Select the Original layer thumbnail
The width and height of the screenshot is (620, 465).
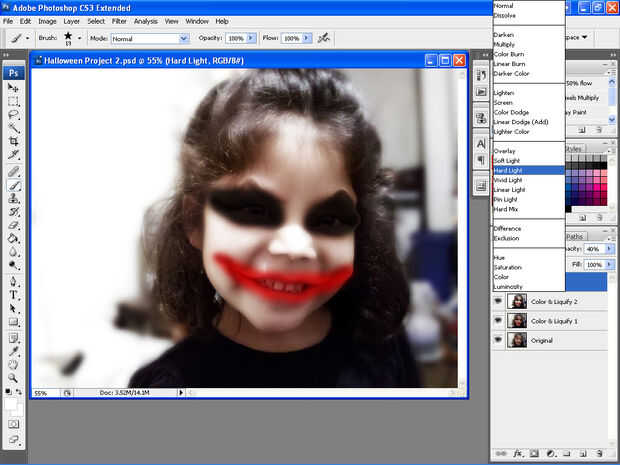tap(517, 341)
